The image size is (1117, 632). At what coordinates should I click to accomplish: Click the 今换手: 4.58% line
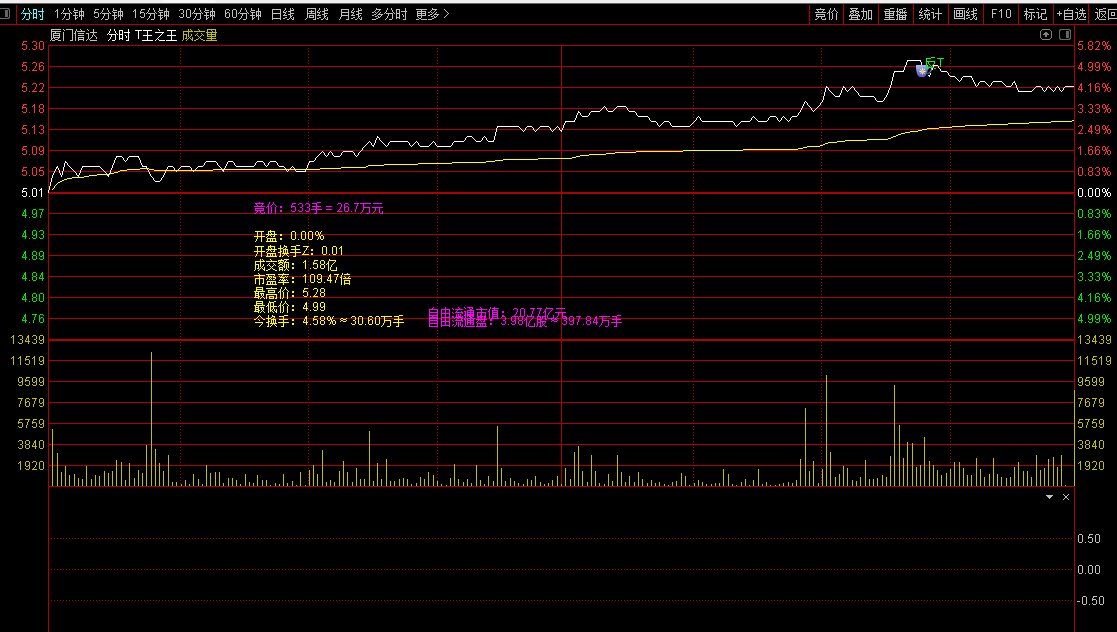(328, 321)
